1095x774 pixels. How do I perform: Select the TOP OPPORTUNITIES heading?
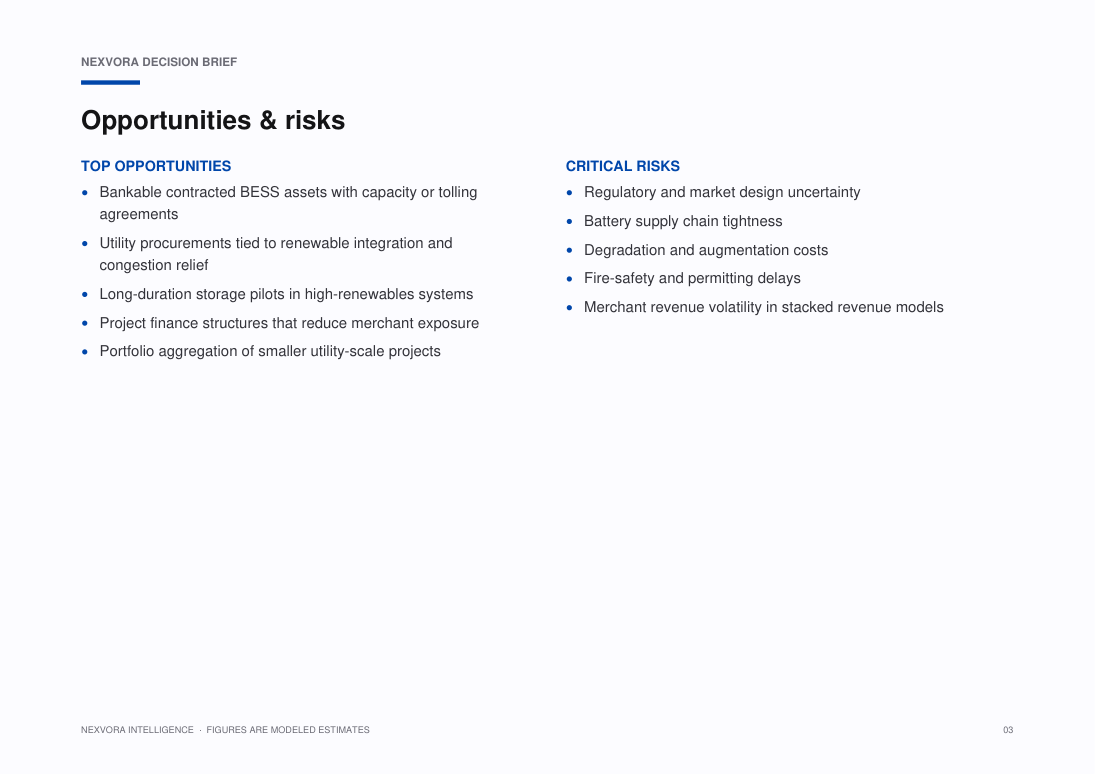156,166
